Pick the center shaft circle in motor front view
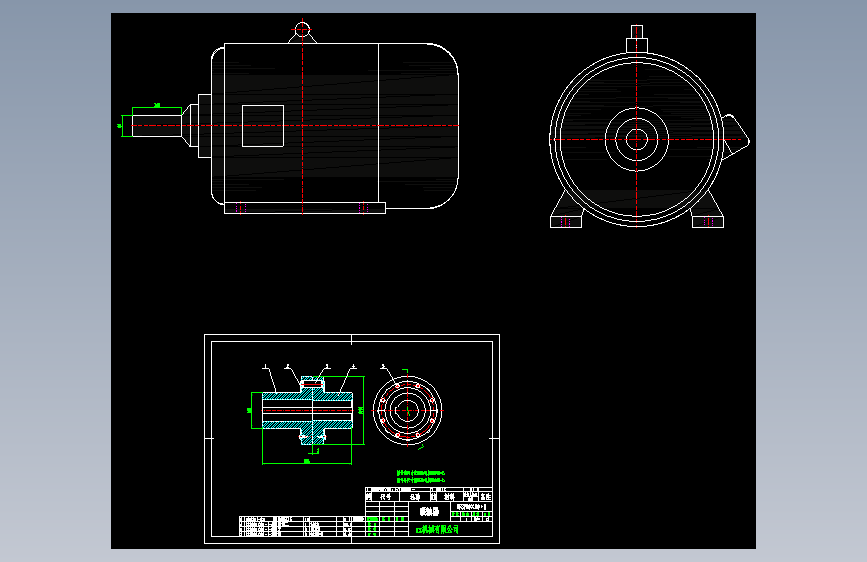 pyautogui.click(x=636, y=139)
